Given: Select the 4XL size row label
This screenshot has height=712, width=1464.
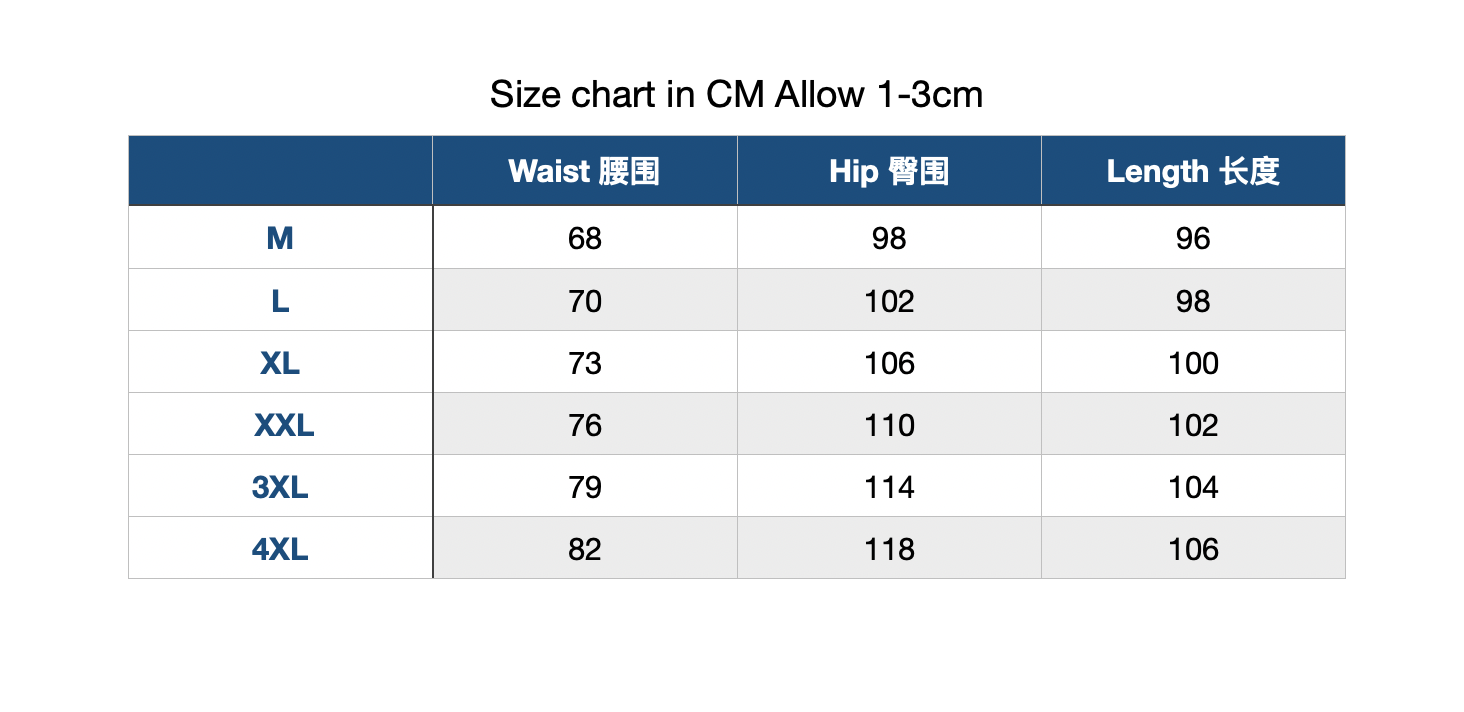Looking at the screenshot, I should pyautogui.click(x=280, y=548).
